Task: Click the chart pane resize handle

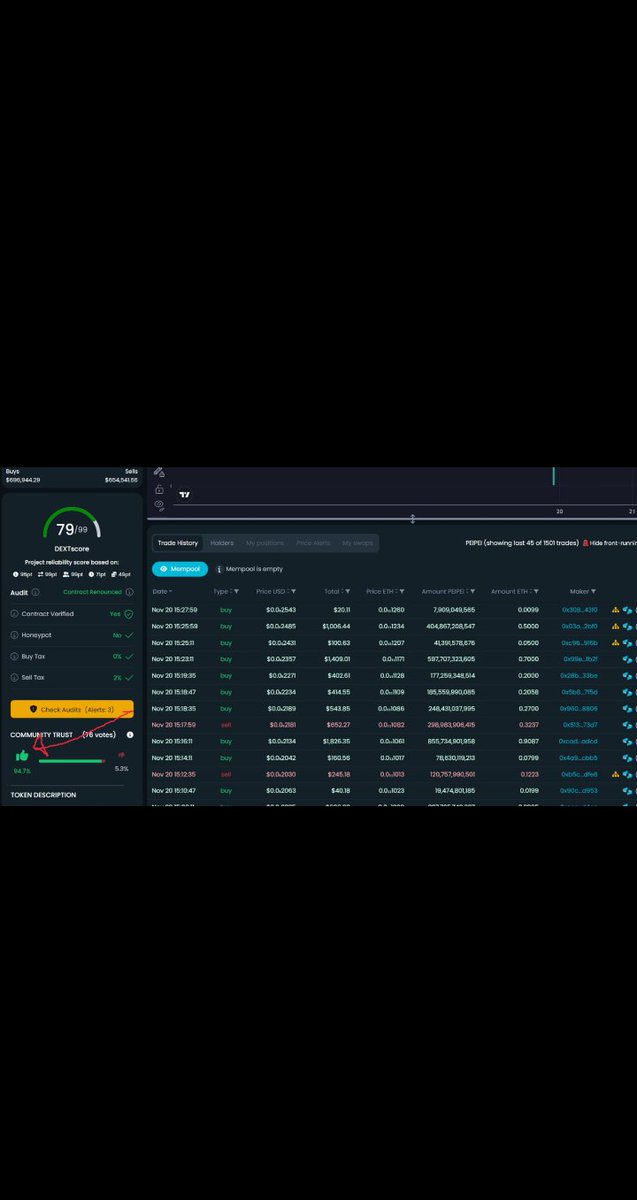Action: tap(412, 519)
